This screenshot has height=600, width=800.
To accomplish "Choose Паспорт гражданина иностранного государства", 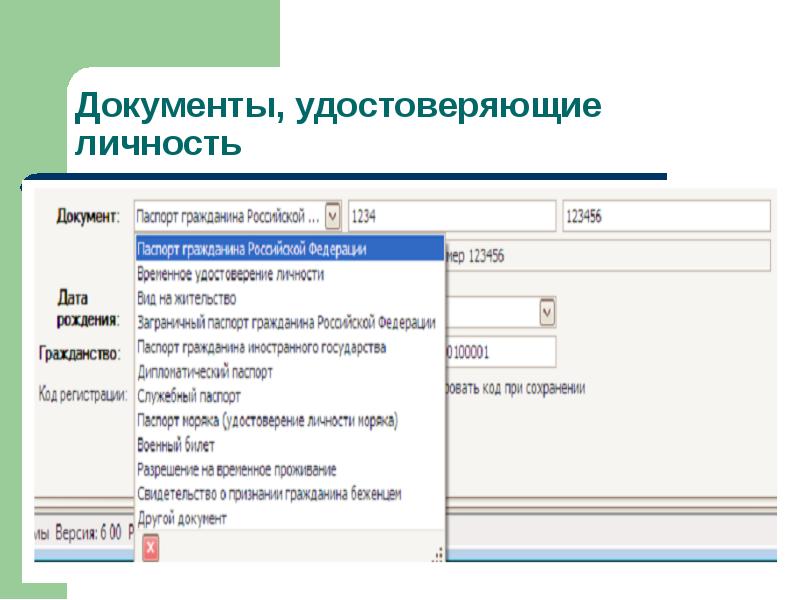I will pyautogui.click(x=261, y=347).
